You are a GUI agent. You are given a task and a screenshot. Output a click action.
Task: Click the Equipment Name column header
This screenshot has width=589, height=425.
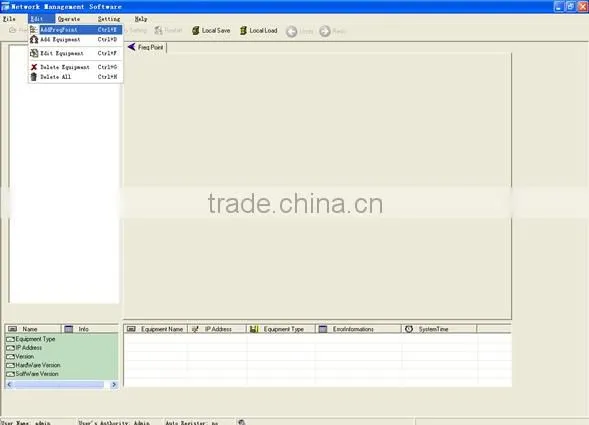pos(156,329)
